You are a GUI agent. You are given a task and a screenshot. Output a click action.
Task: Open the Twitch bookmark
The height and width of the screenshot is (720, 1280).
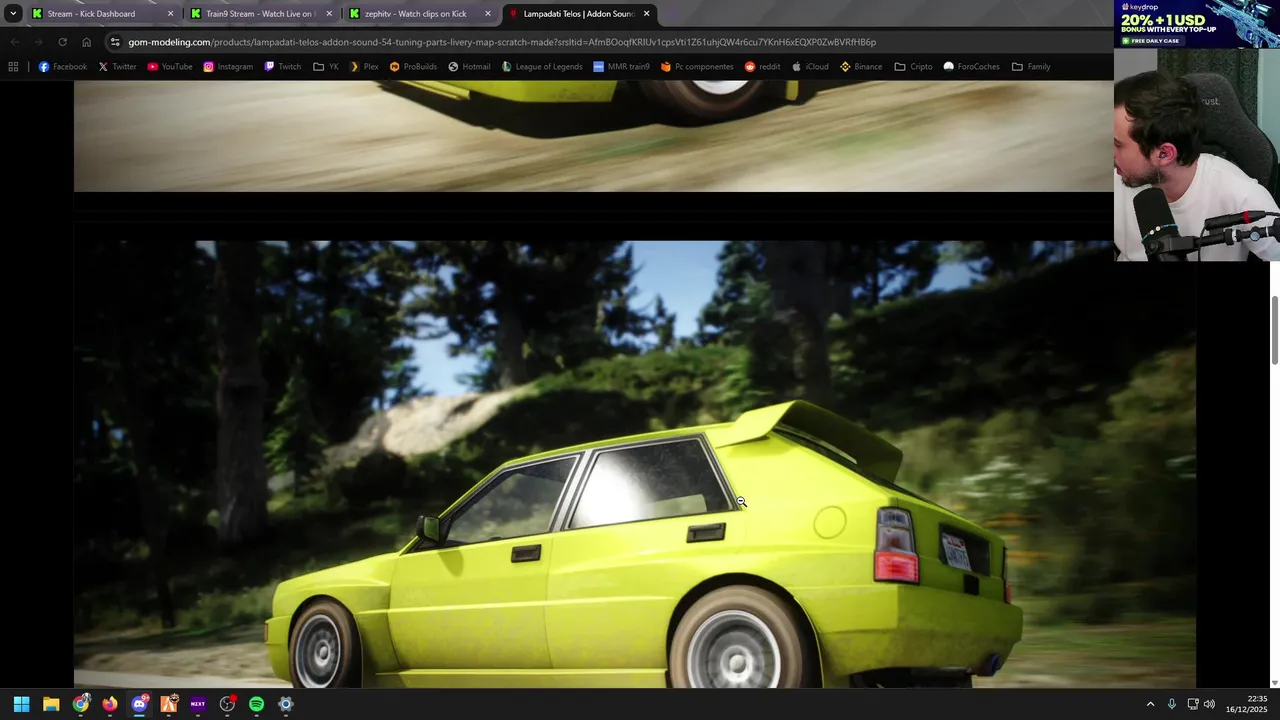[x=283, y=67]
